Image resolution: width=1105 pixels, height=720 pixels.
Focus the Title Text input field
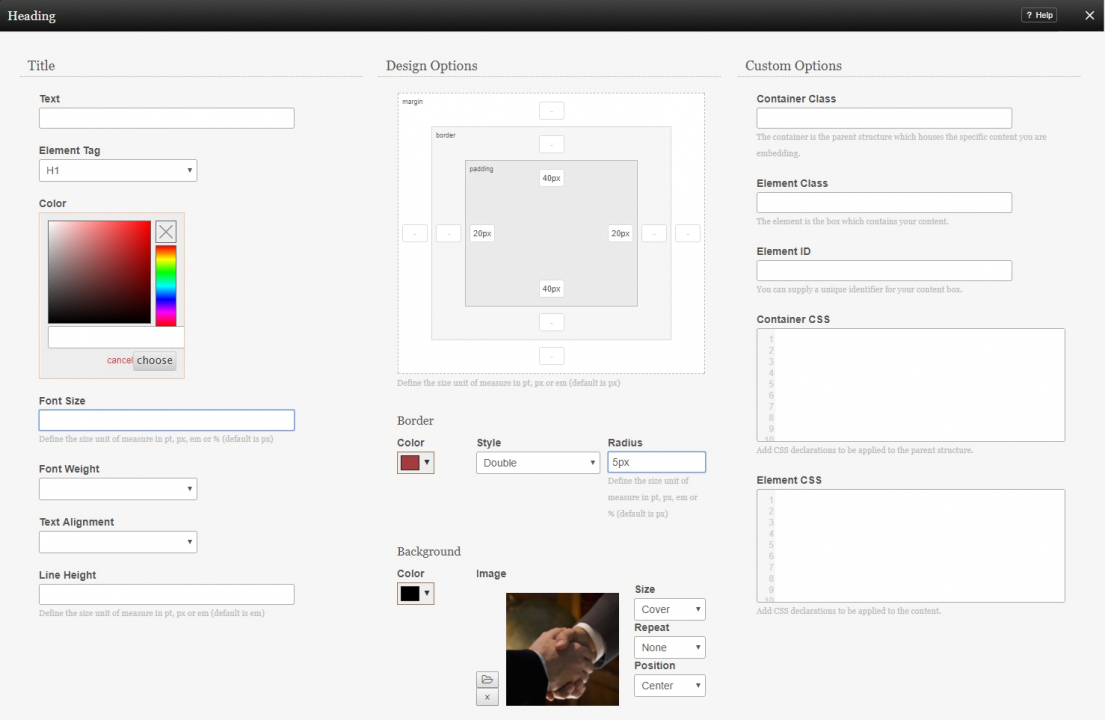166,118
